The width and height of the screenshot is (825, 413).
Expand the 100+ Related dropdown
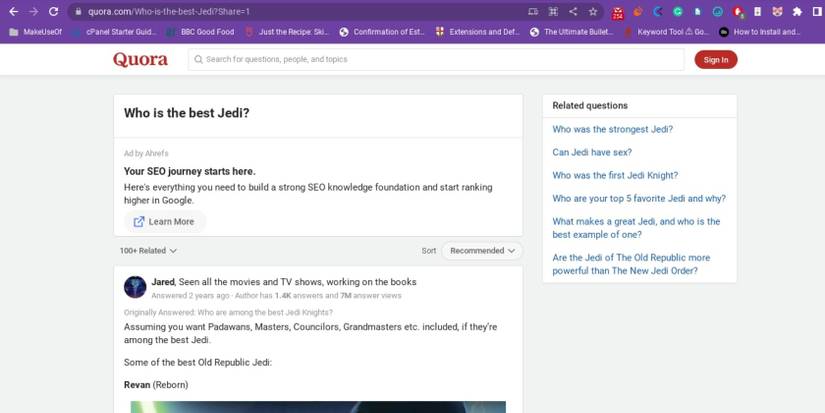tap(148, 250)
